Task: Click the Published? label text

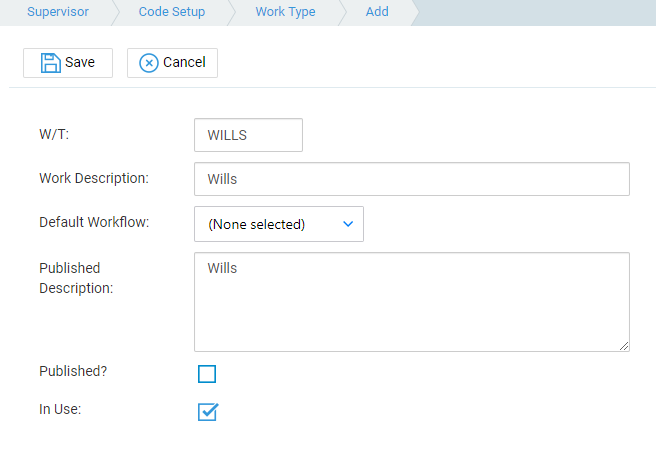Action: coord(73,371)
